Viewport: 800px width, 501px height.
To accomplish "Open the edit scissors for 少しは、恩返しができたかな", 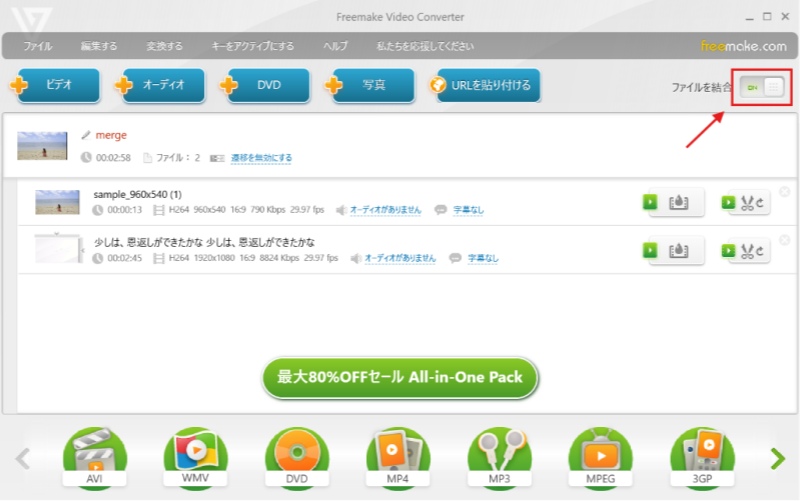I will tap(745, 250).
